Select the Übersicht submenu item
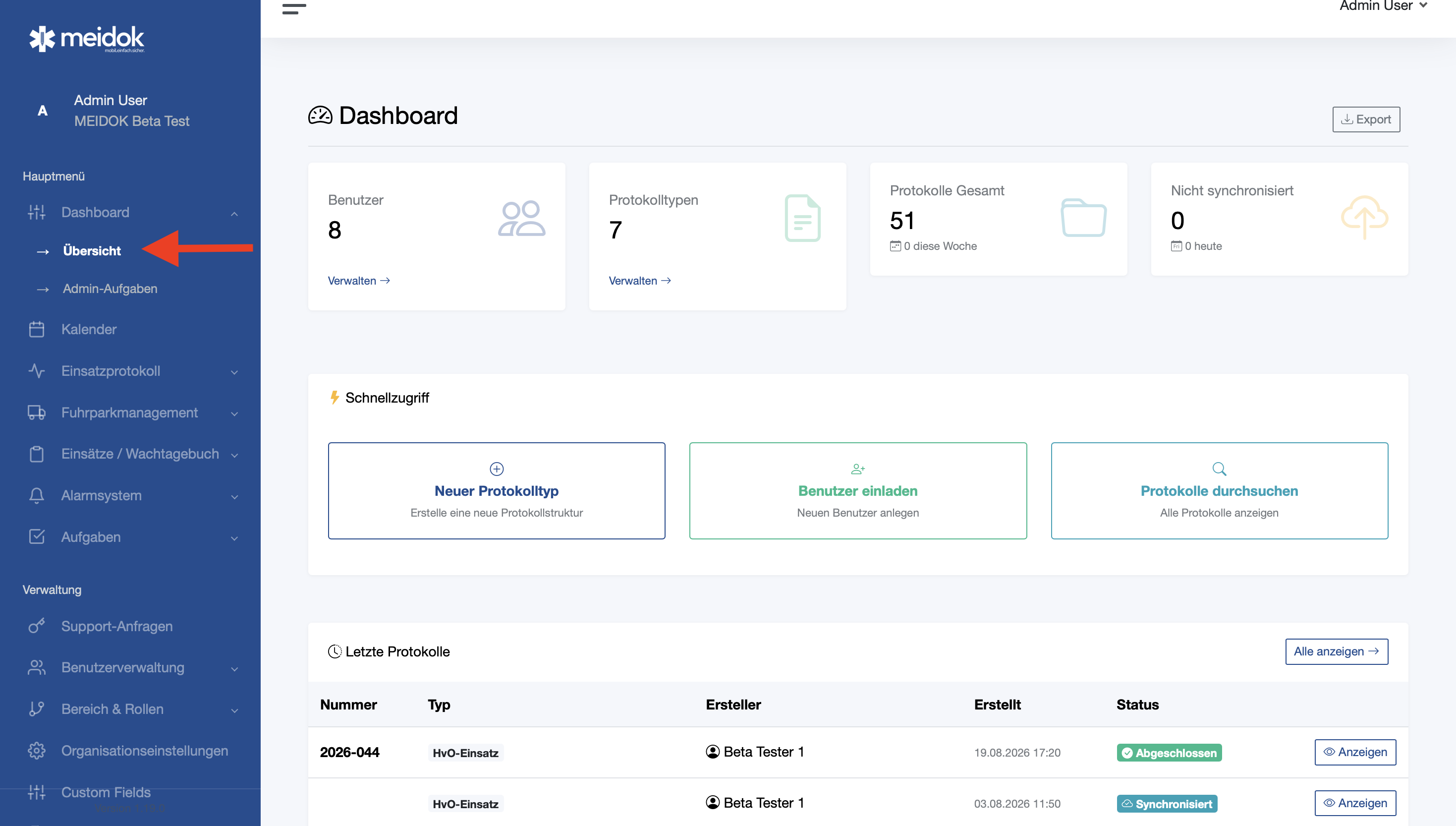1456x826 pixels. point(92,251)
